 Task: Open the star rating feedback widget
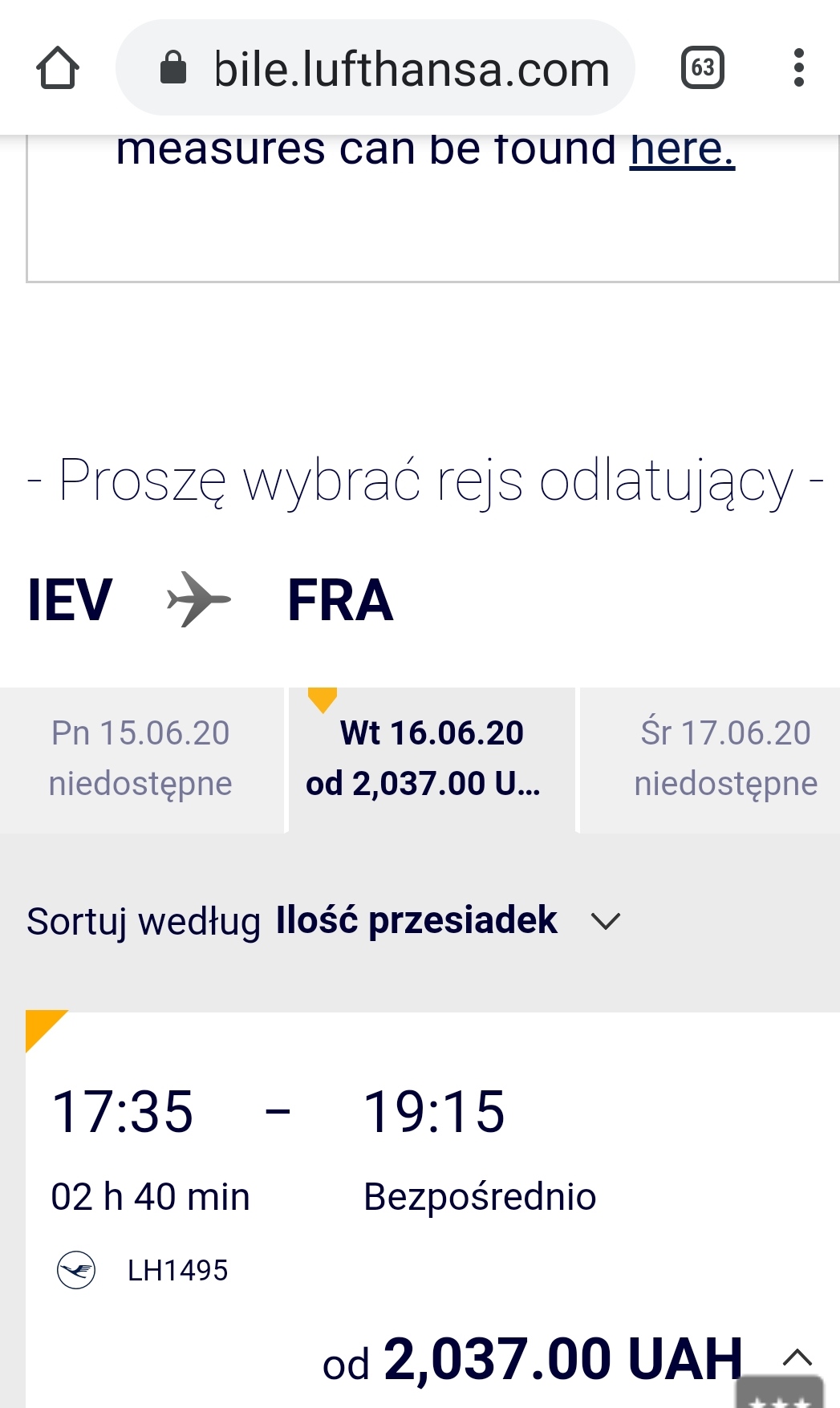click(780, 1394)
